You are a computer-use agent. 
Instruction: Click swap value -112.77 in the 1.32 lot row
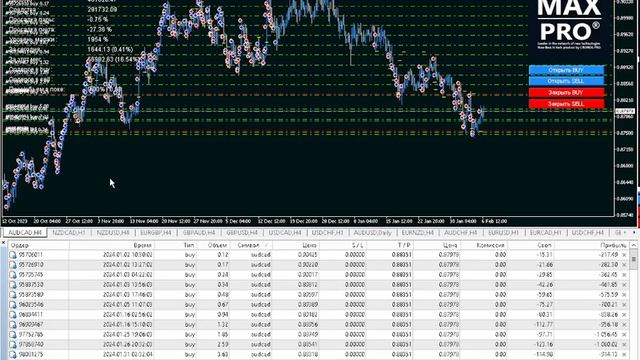pos(543,325)
